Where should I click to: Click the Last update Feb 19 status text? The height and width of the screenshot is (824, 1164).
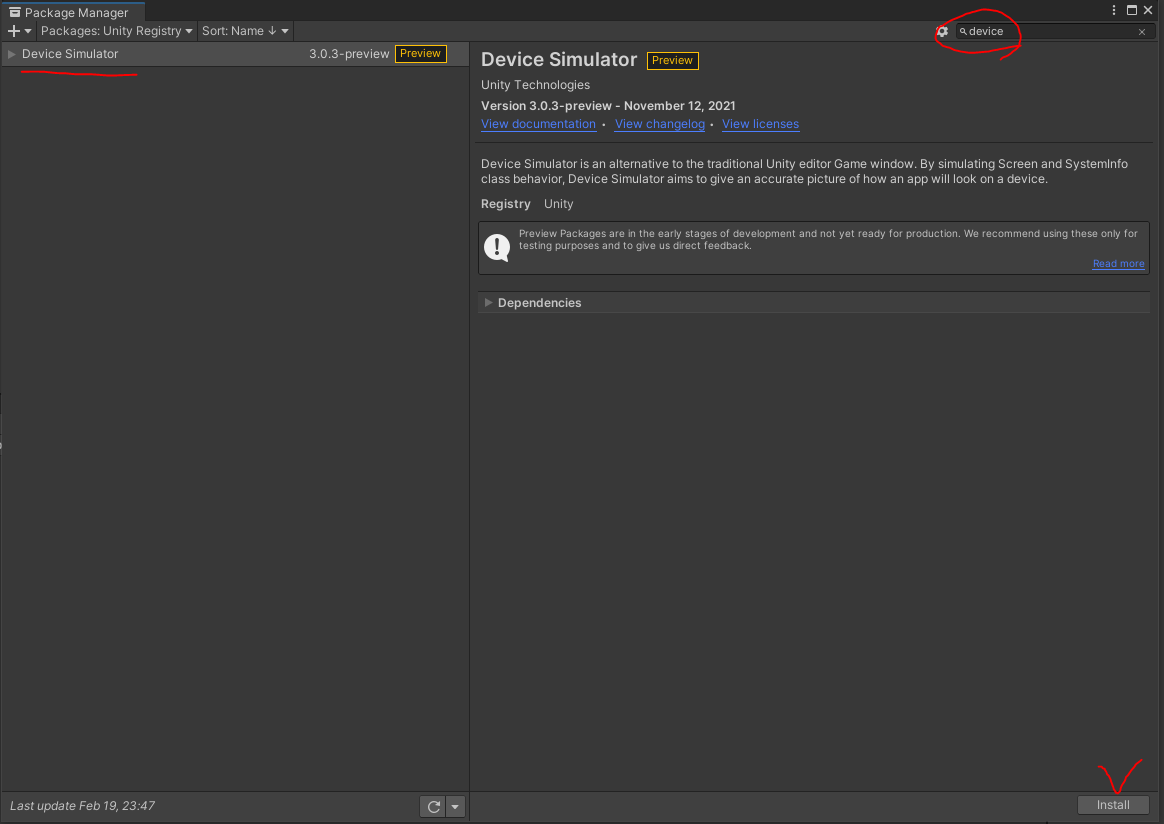pyautogui.click(x=82, y=805)
